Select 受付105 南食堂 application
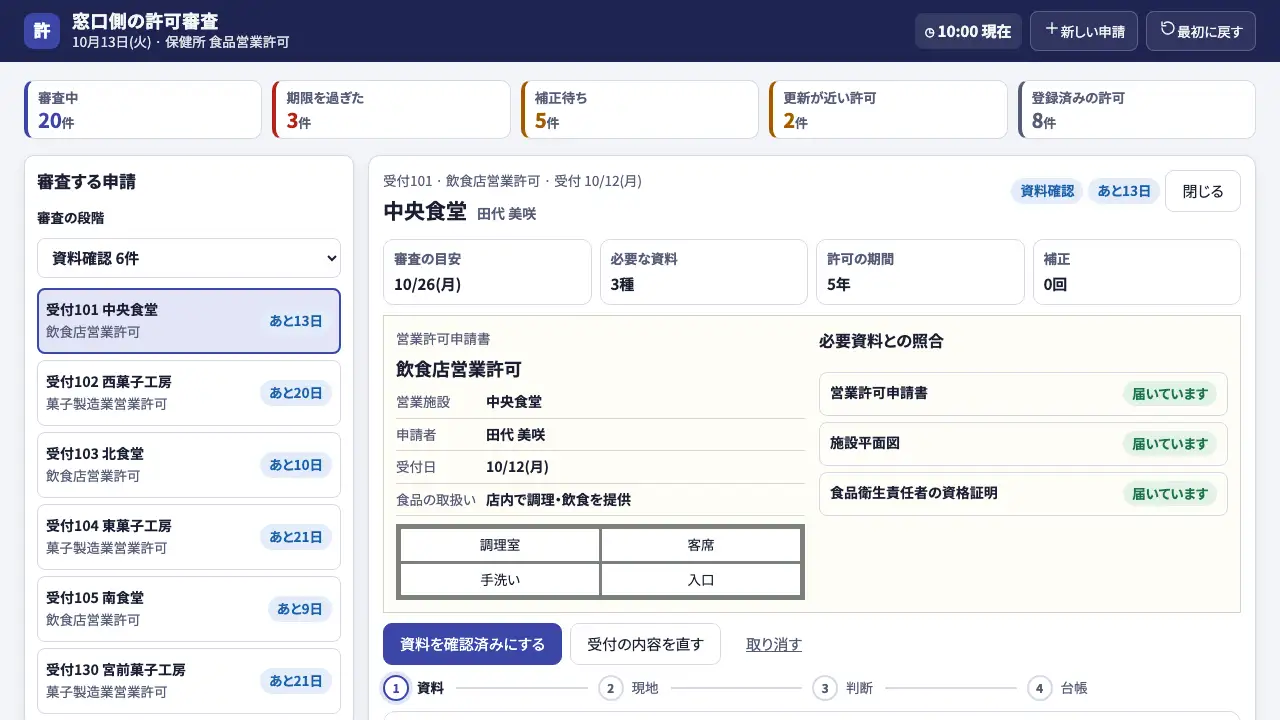 pyautogui.click(x=189, y=609)
